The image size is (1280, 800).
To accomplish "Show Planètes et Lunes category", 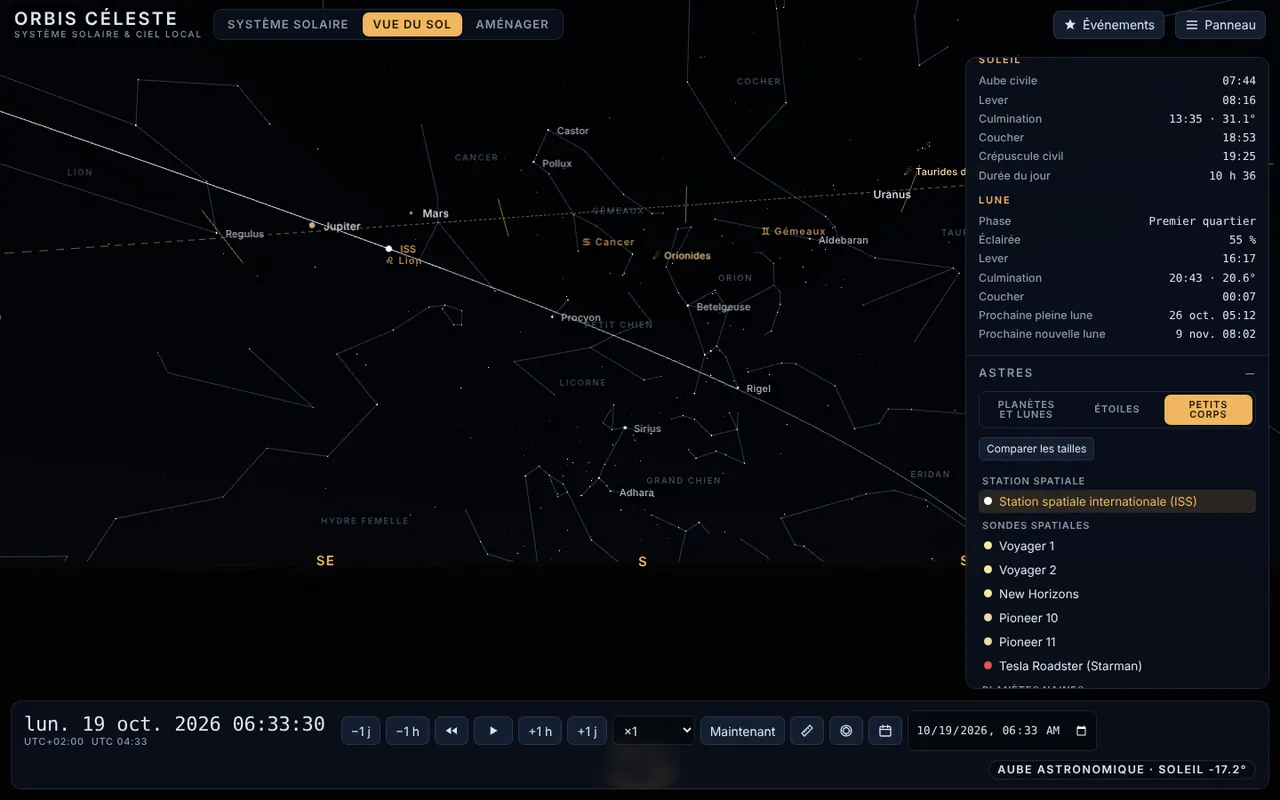I will point(1026,410).
